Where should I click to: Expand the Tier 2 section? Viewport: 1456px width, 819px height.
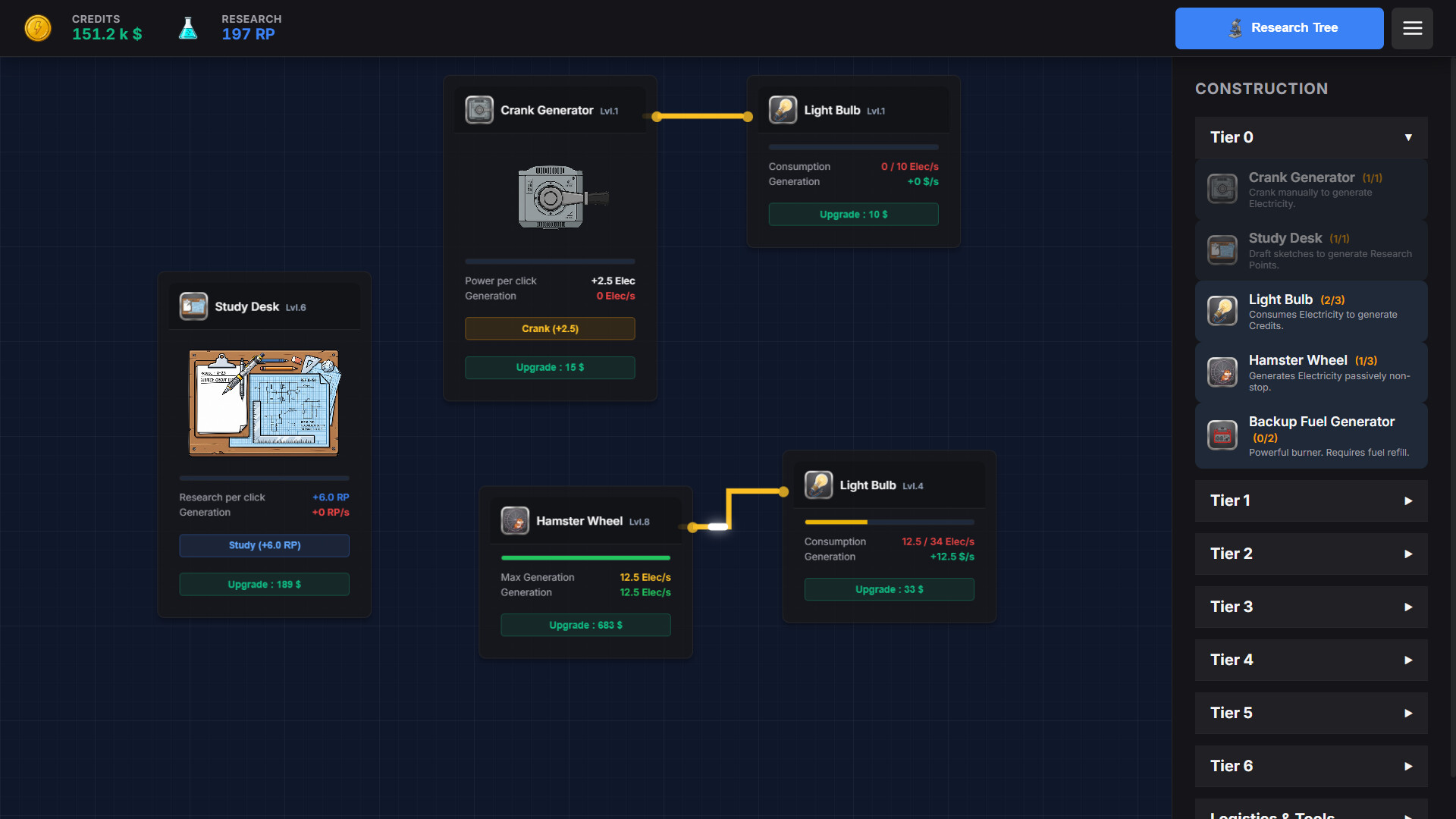(1311, 554)
